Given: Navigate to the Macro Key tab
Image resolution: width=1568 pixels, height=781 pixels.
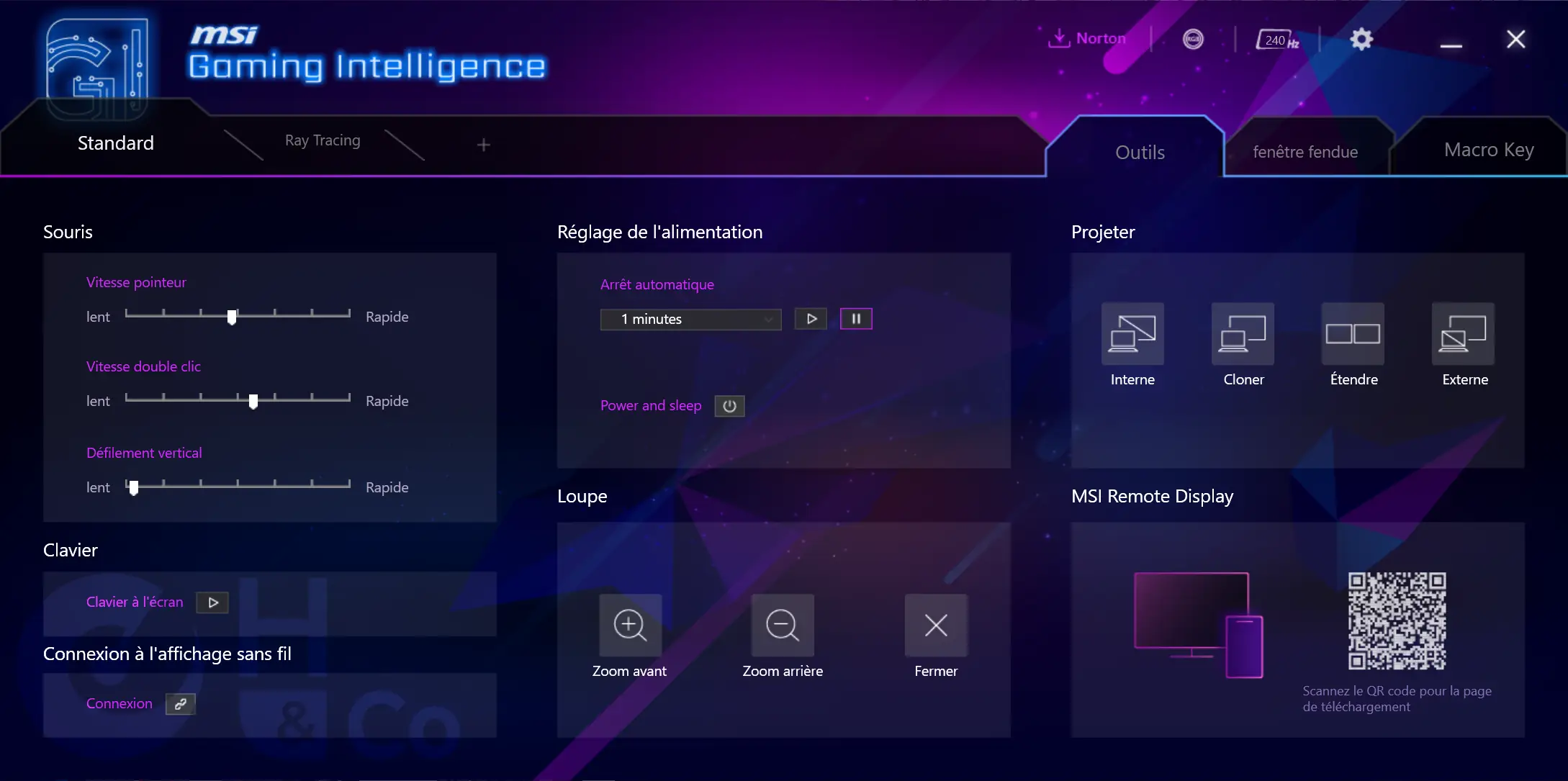Looking at the screenshot, I should (1489, 149).
